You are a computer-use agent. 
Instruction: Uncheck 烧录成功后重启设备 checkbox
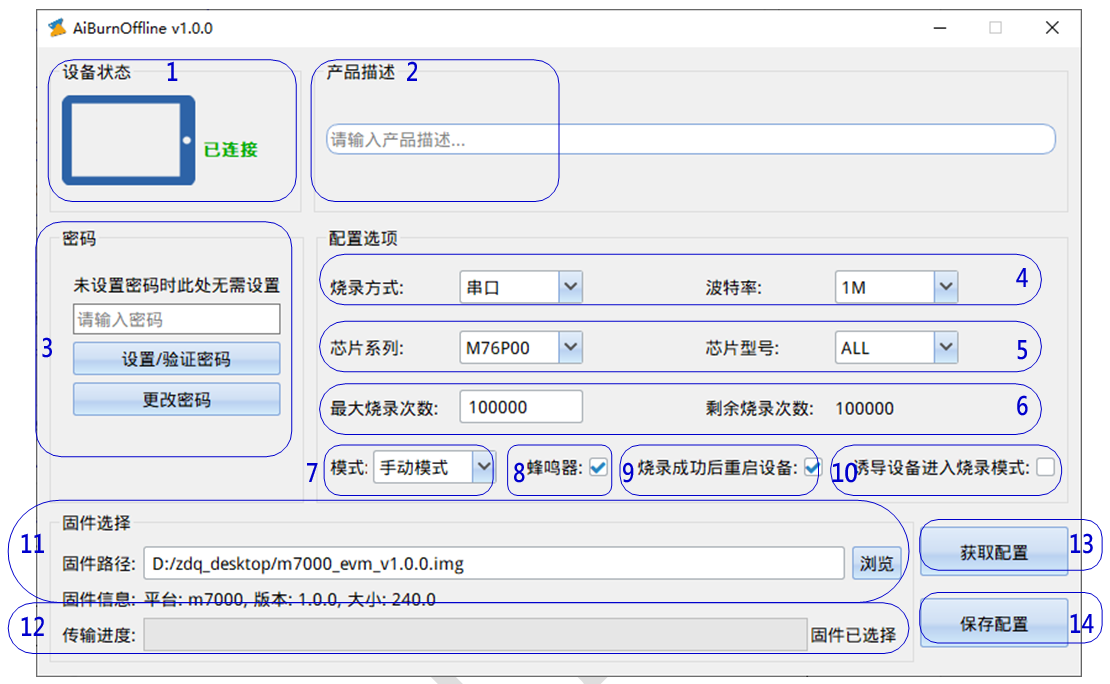point(812,467)
